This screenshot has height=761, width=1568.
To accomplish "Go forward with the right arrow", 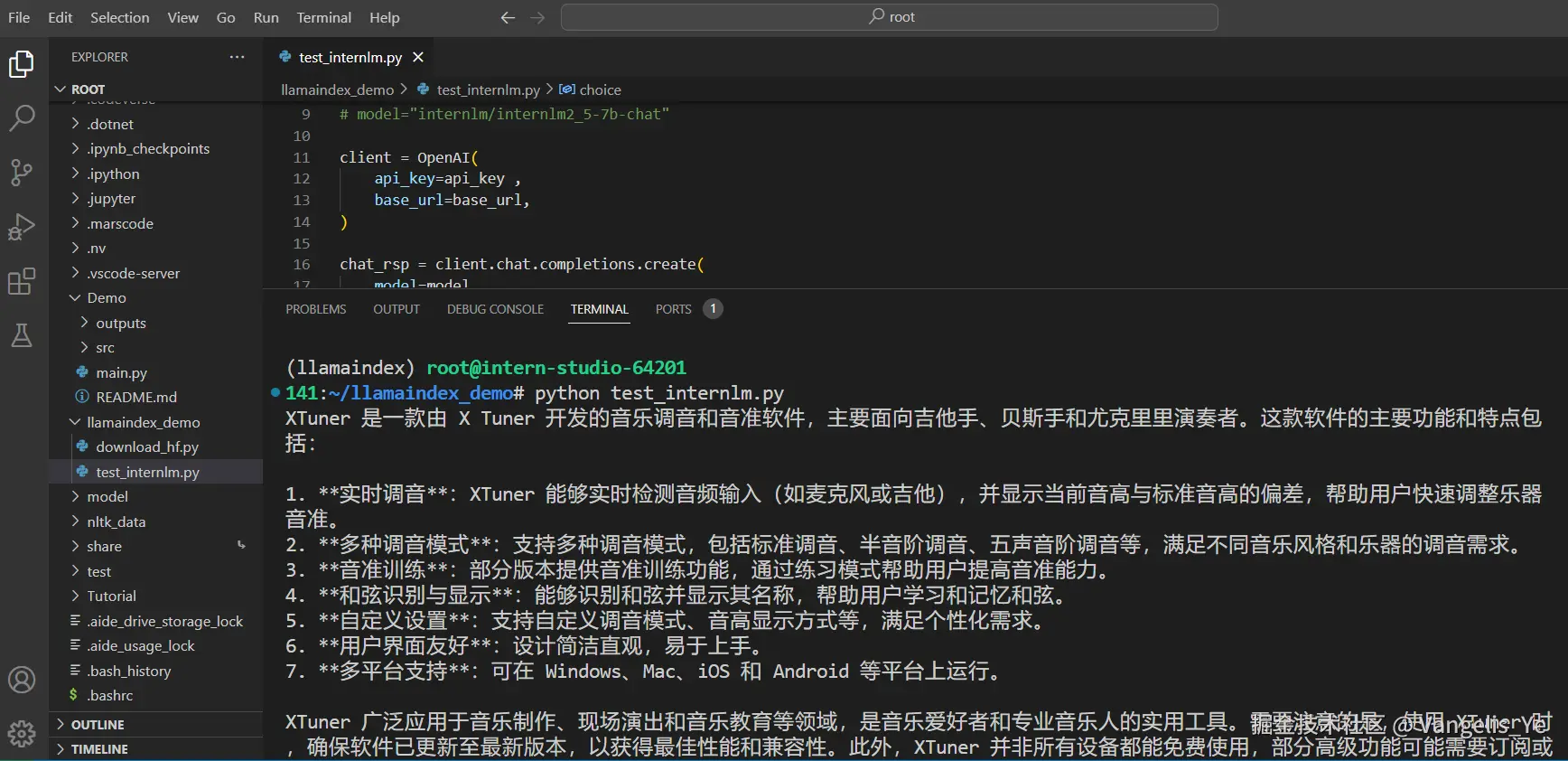I will (x=537, y=17).
